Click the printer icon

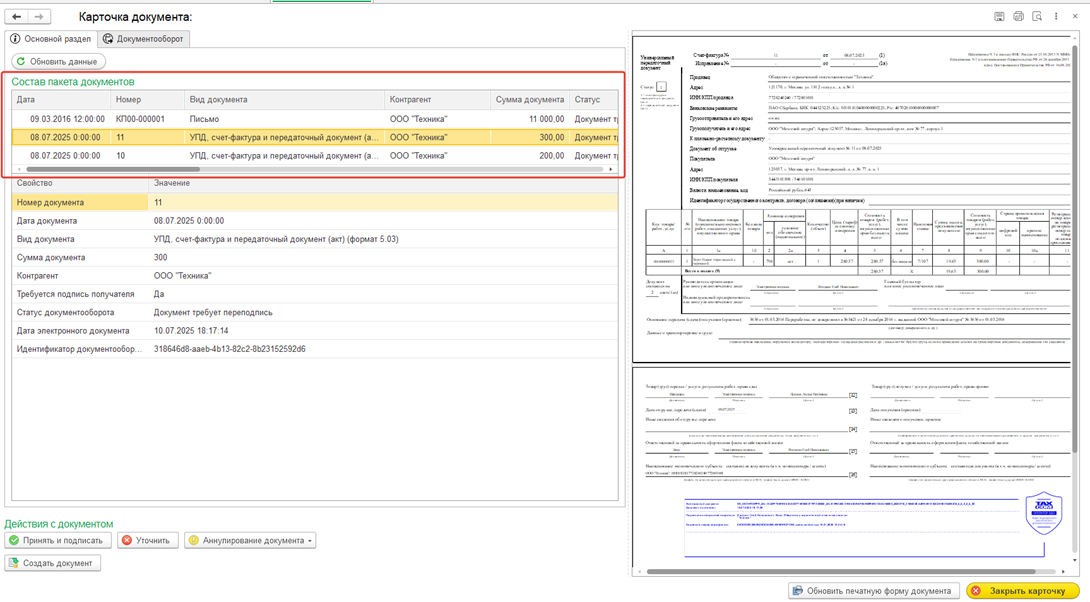click(x=1018, y=17)
